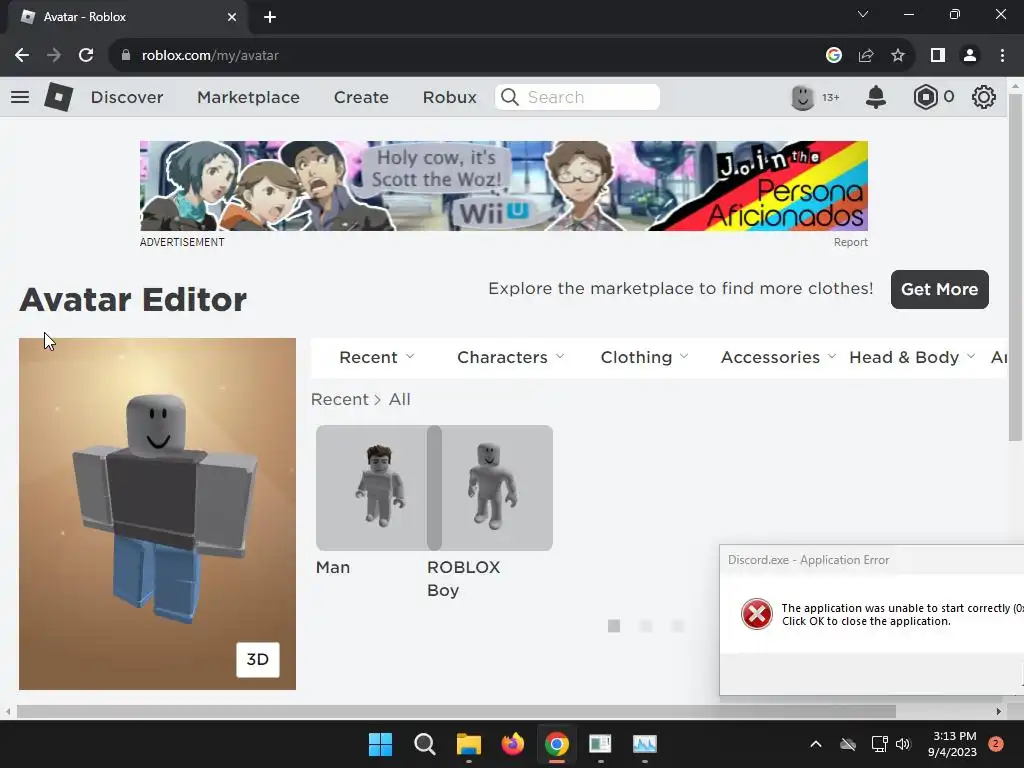Screen dimensions: 1024x768
Task: Click the horizontal scrollbar thumb
Action: 456,711
